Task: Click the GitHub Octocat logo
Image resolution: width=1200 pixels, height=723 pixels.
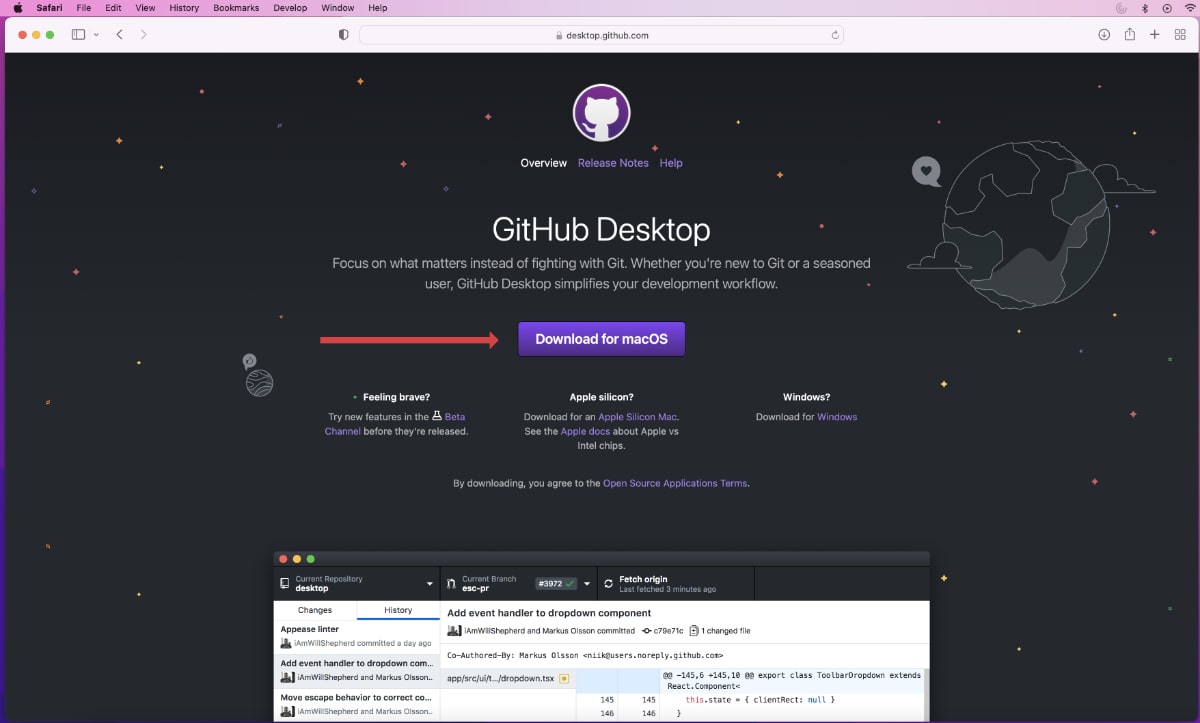Action: [601, 113]
